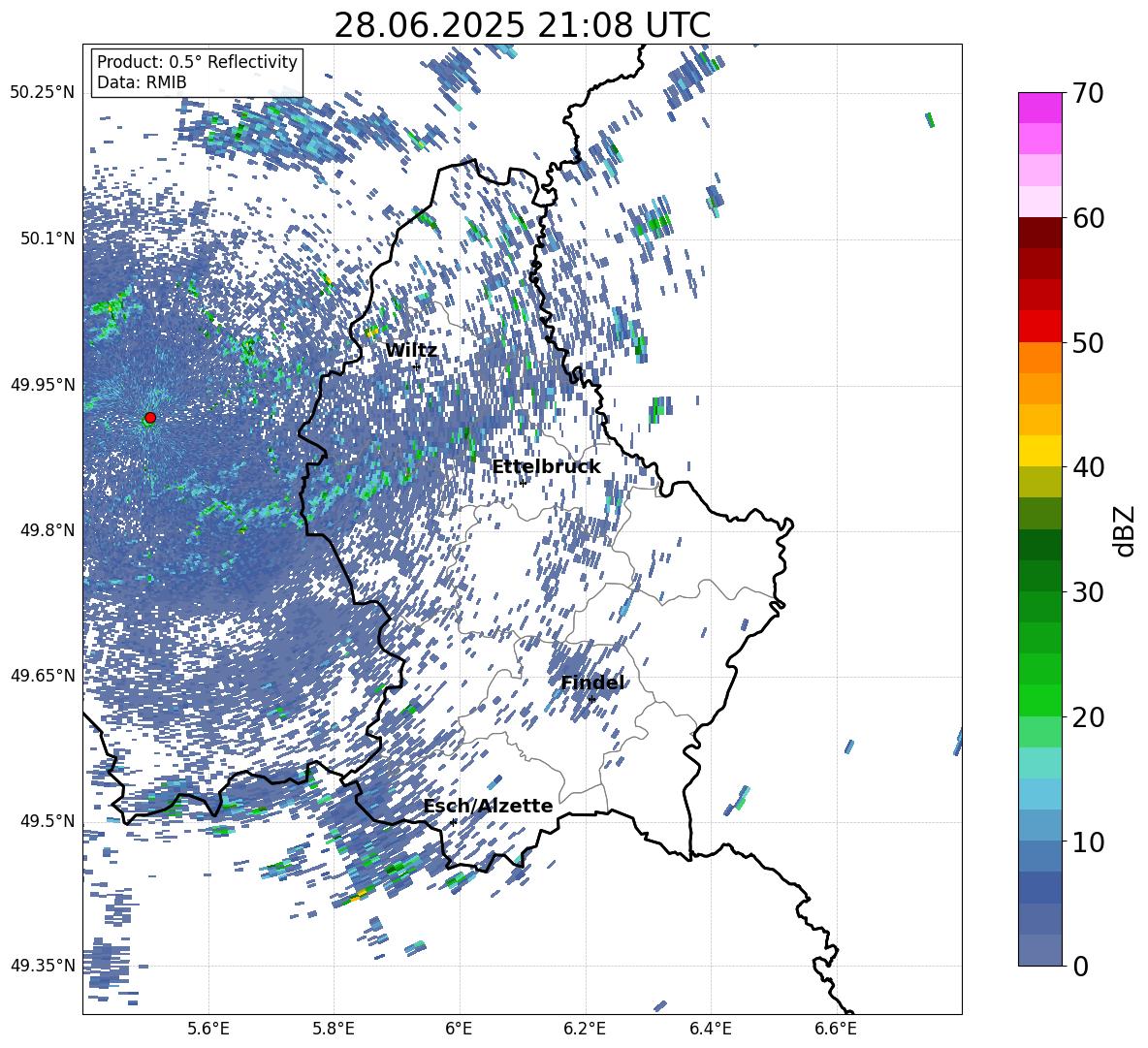The width and height of the screenshot is (1148, 1048).
Task: Click the bright red colorbar segment near 50
Action: (1039, 327)
